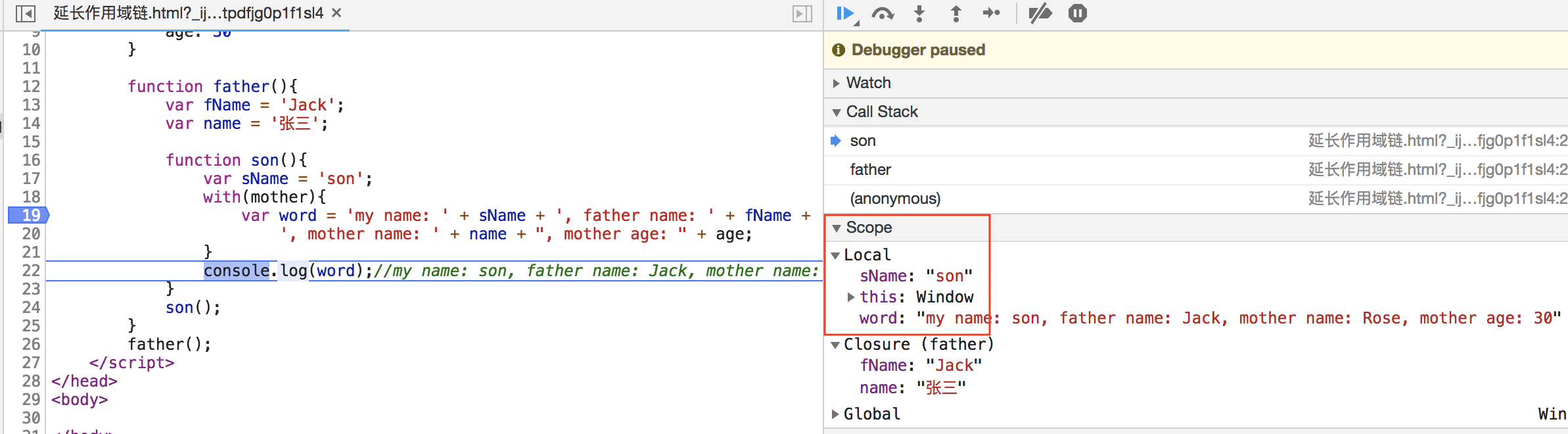Click the father(); call on line 26
Screen dimensions: 1568x434
click(x=170, y=345)
